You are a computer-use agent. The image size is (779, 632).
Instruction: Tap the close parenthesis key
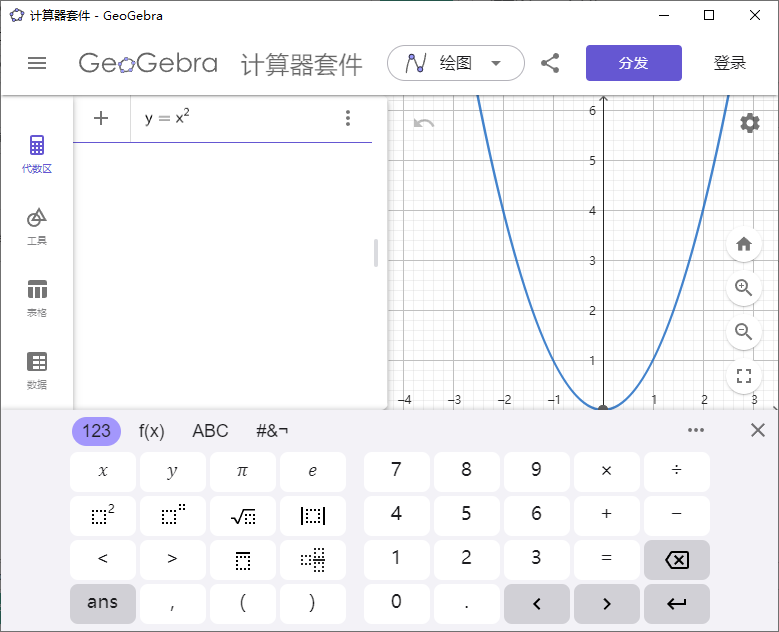(313, 604)
